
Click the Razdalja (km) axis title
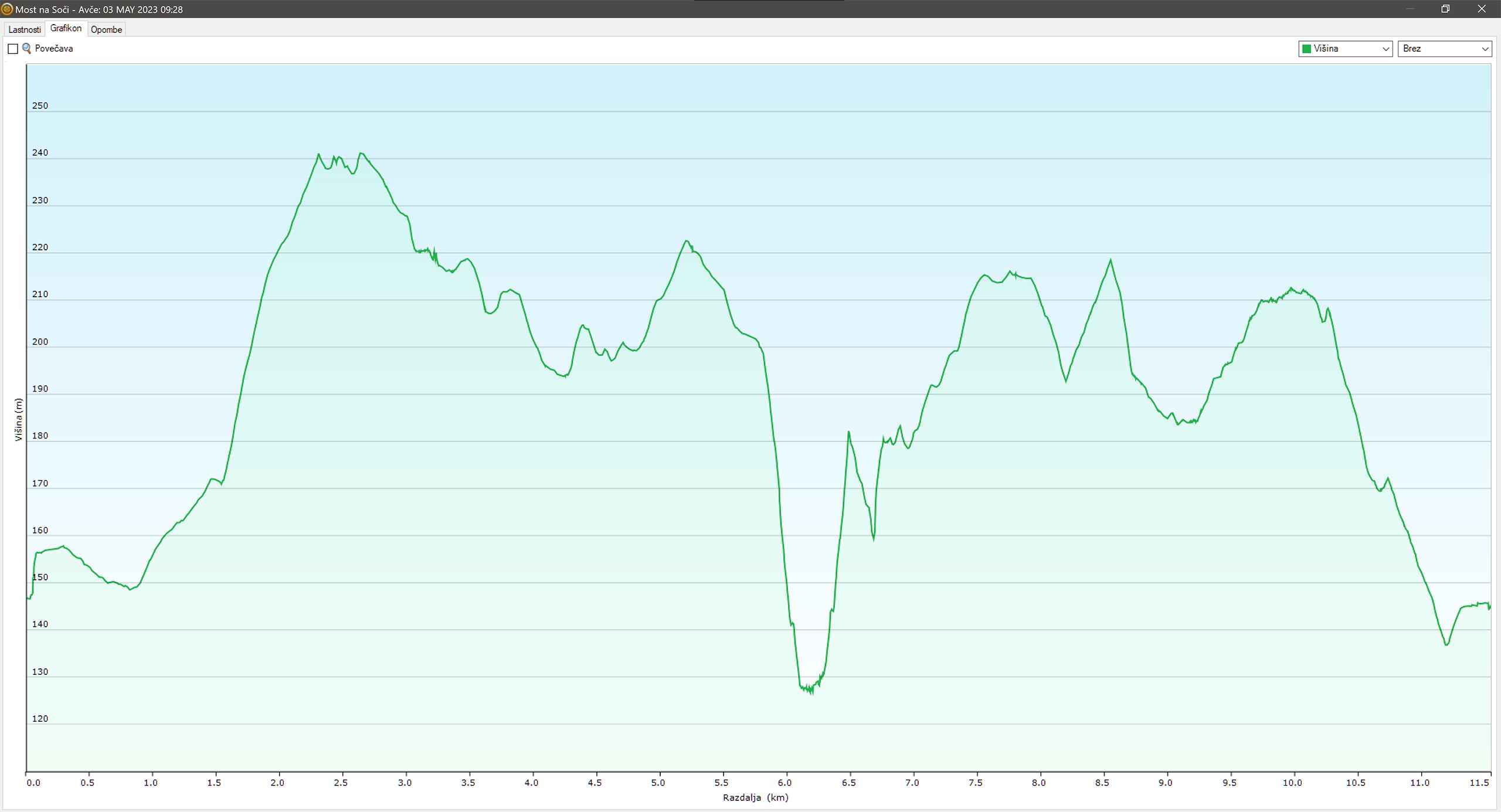tap(755, 797)
